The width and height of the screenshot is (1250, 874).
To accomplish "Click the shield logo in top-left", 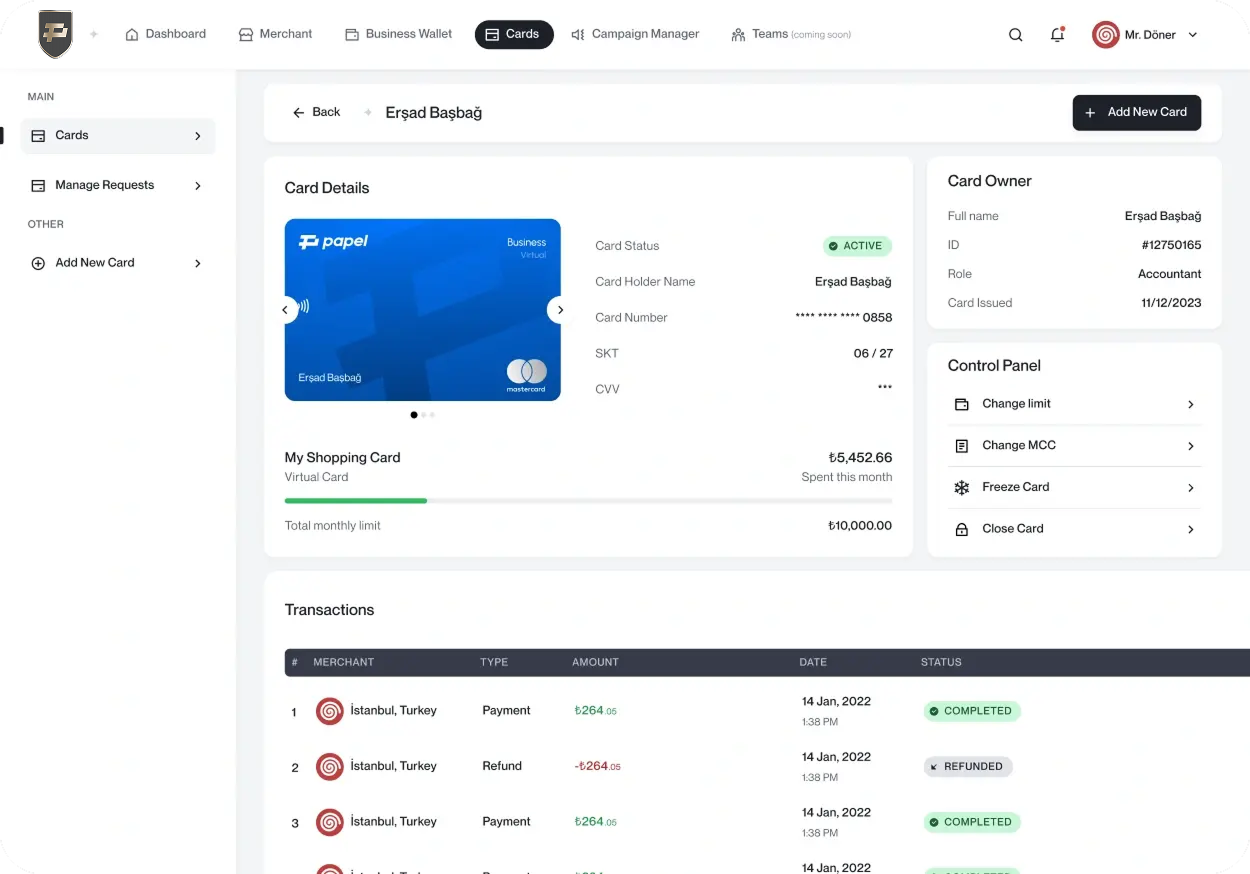I will pyautogui.click(x=55, y=34).
